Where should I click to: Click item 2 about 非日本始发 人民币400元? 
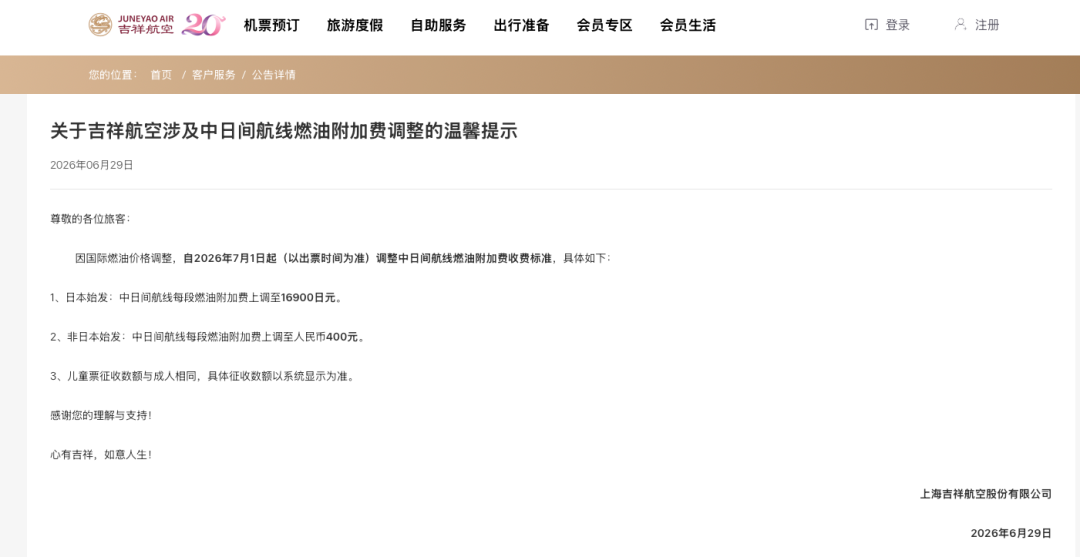[207, 337]
